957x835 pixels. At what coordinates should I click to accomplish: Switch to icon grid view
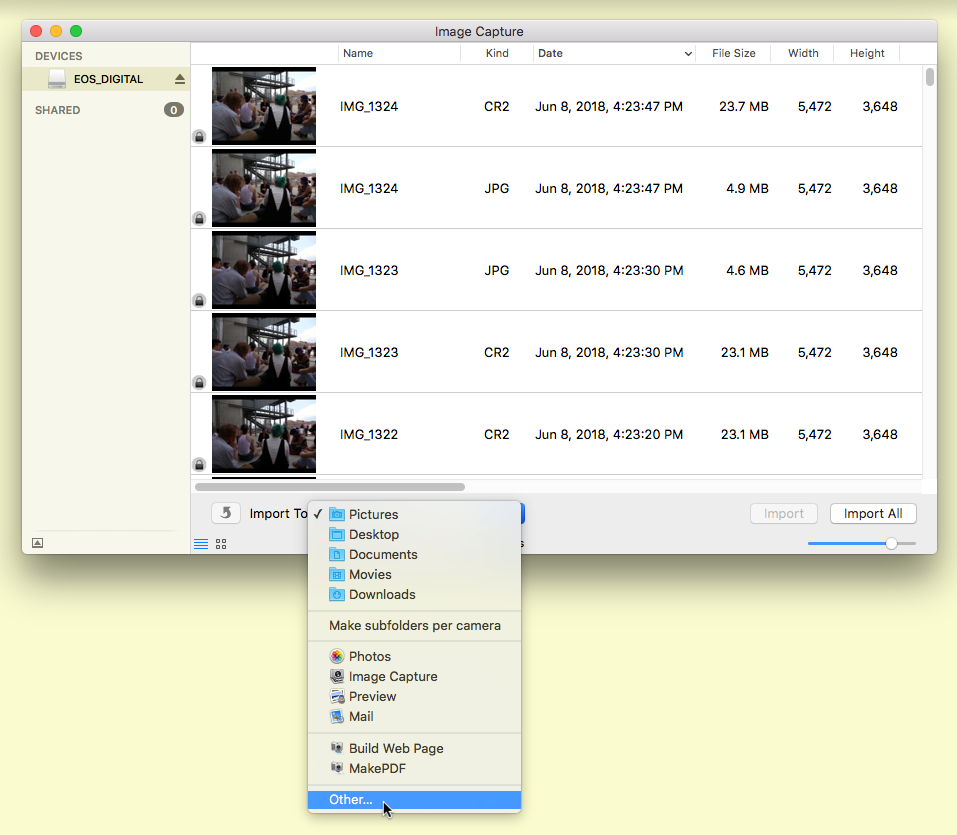pyautogui.click(x=221, y=544)
